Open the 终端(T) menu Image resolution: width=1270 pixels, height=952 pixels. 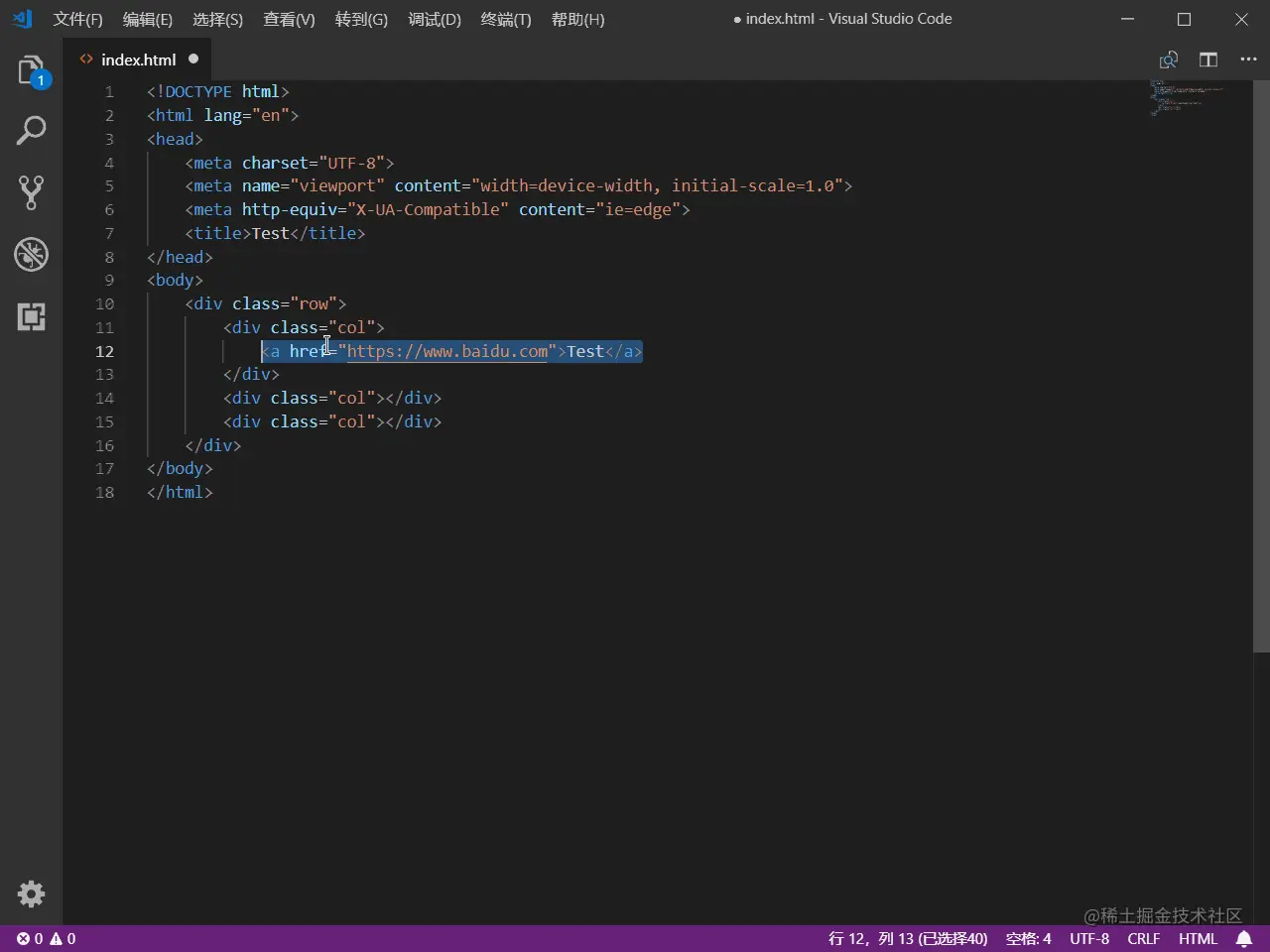coord(506,20)
